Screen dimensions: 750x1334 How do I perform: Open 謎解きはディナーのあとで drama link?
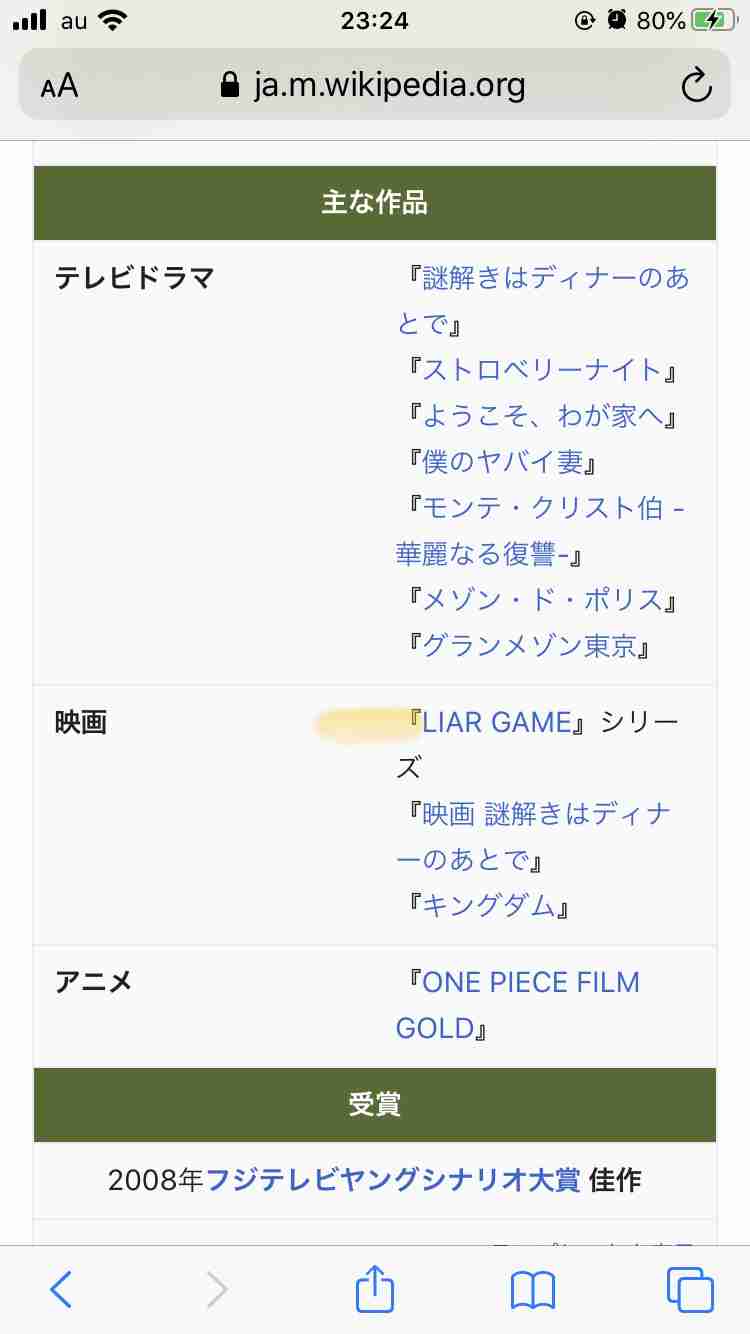[x=543, y=300]
